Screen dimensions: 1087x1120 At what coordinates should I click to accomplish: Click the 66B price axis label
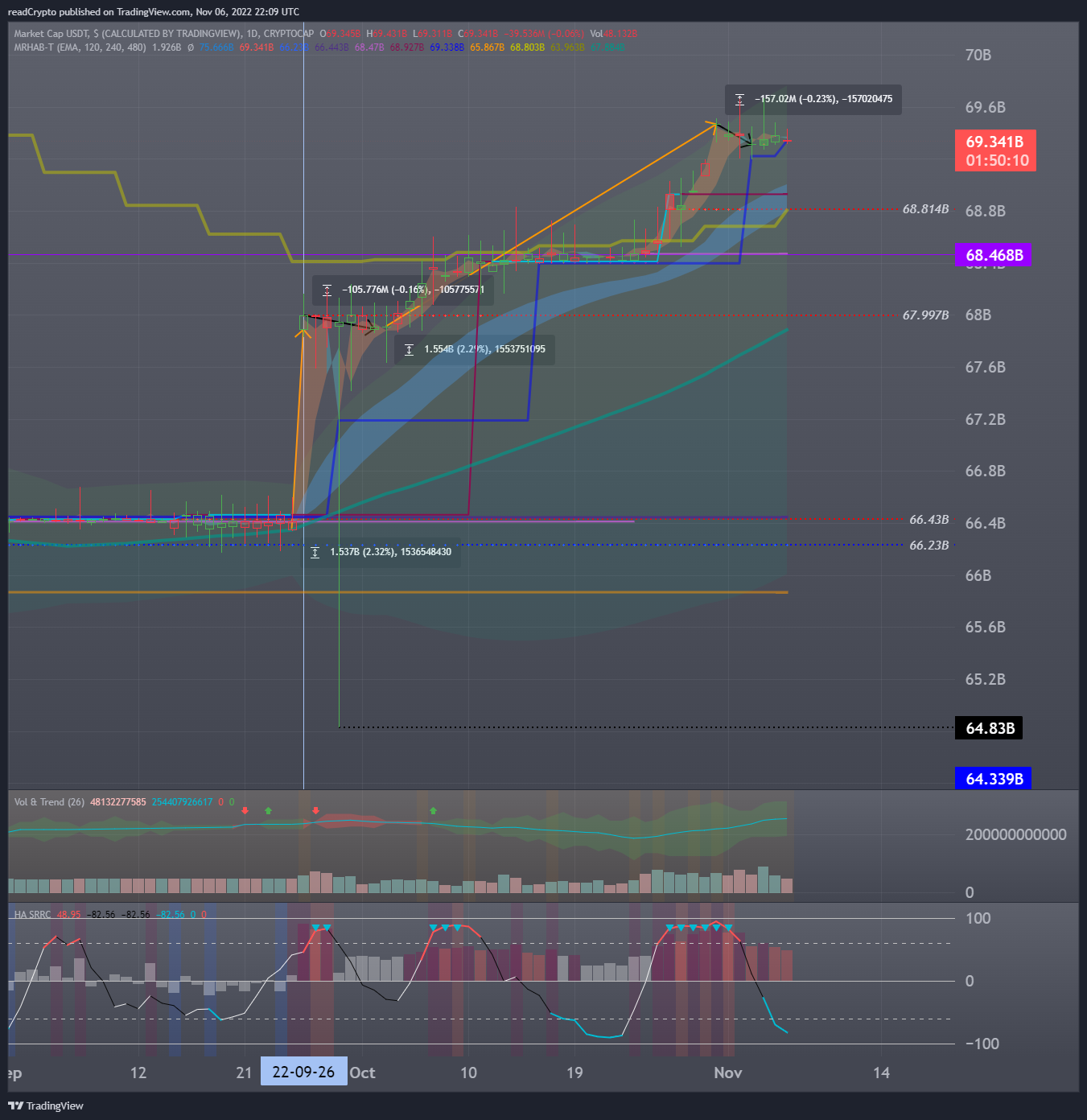[x=978, y=576]
